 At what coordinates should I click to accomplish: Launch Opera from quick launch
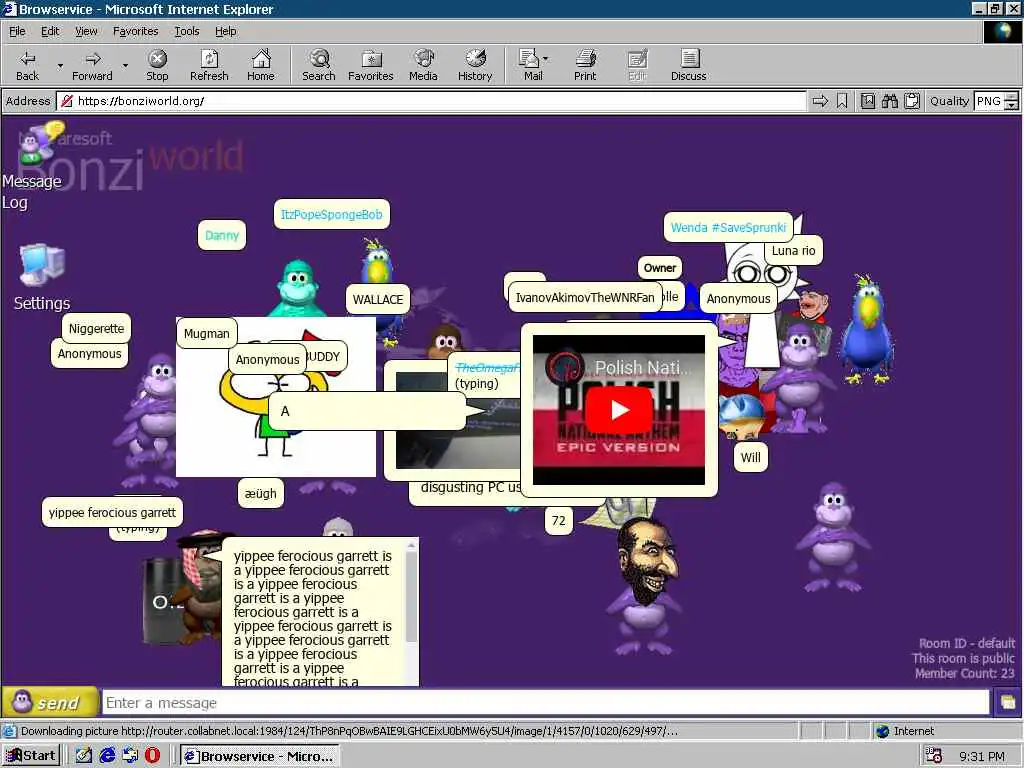pyautogui.click(x=152, y=756)
